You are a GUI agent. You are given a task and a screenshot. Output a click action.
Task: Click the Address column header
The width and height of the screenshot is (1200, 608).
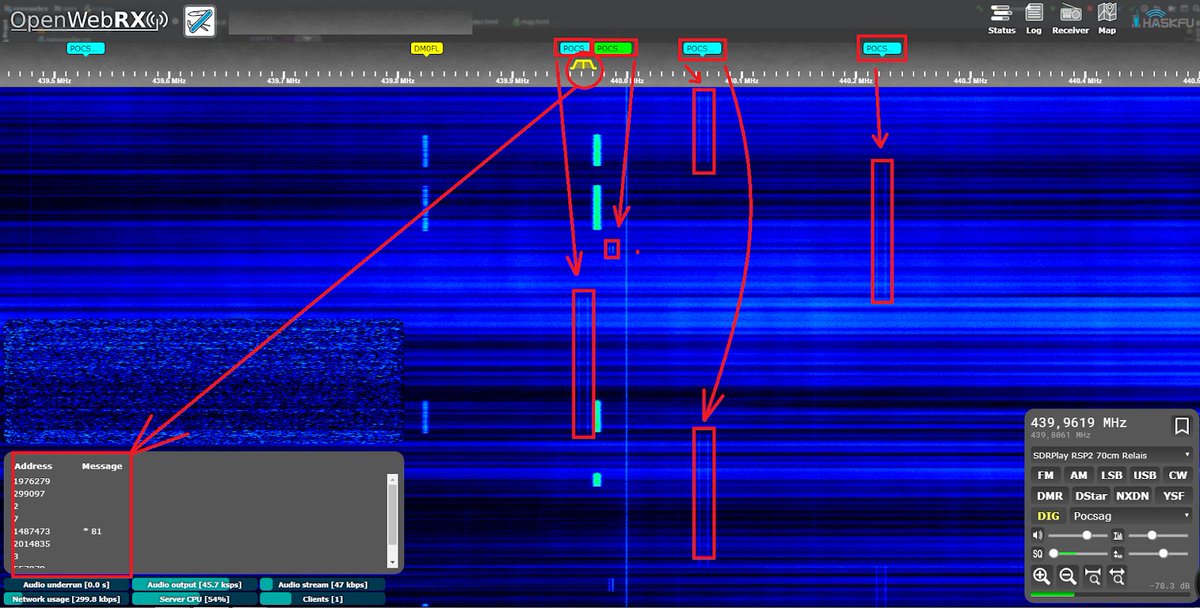(33, 466)
